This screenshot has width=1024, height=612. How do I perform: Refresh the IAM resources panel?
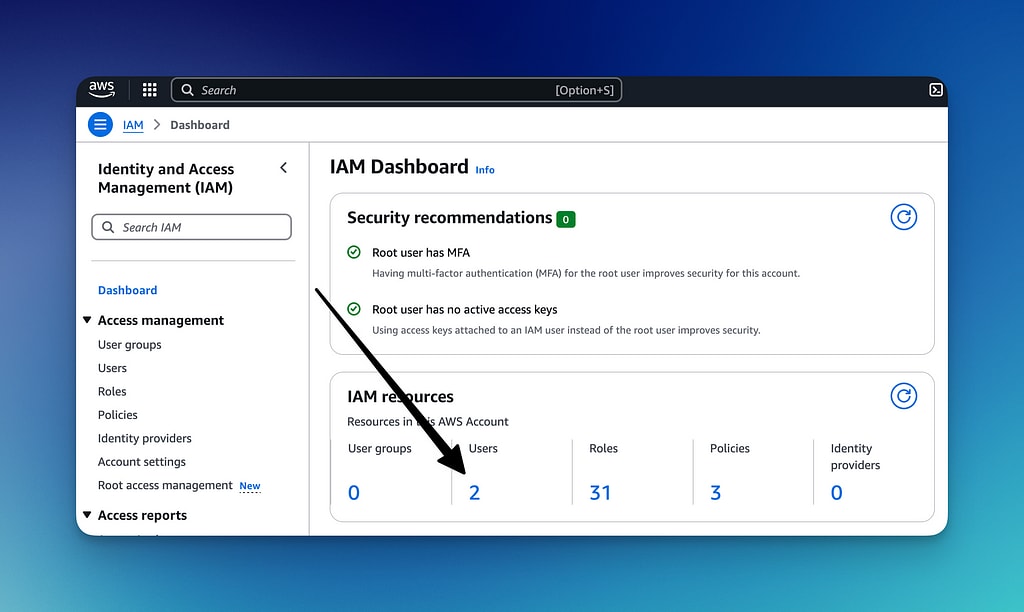tap(904, 396)
